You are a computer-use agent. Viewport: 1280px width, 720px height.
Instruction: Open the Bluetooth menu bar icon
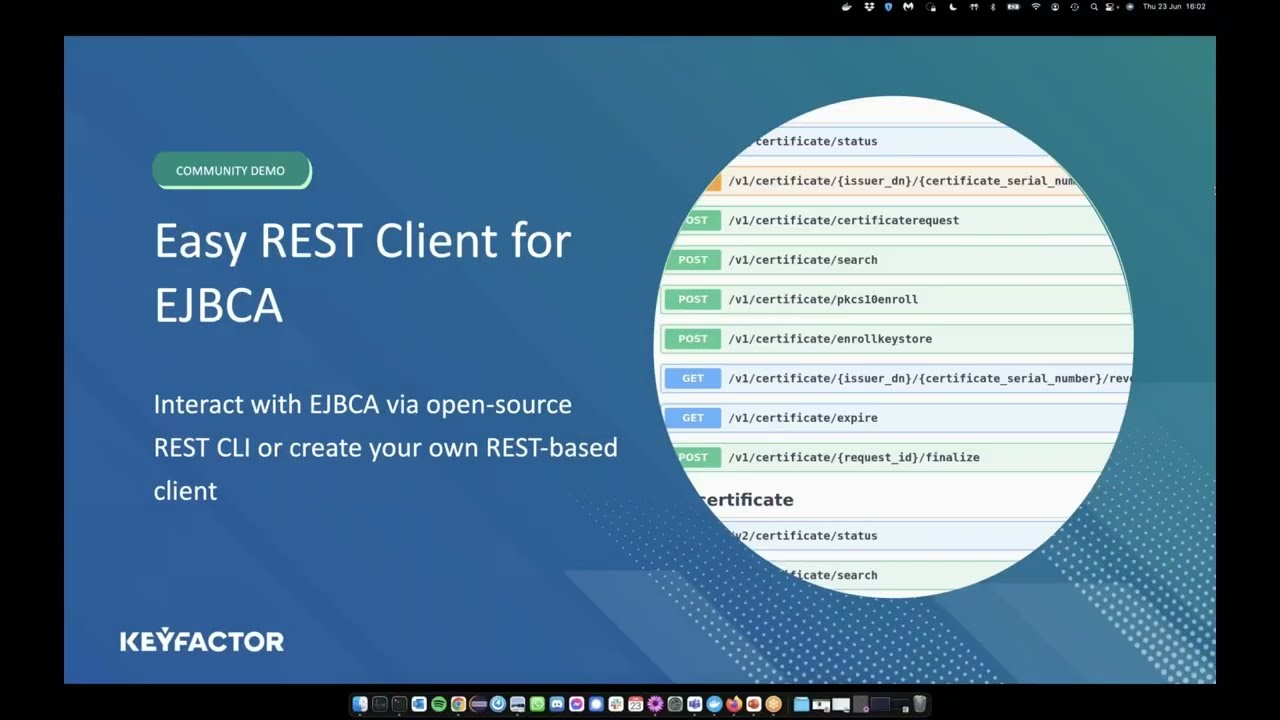point(993,6)
